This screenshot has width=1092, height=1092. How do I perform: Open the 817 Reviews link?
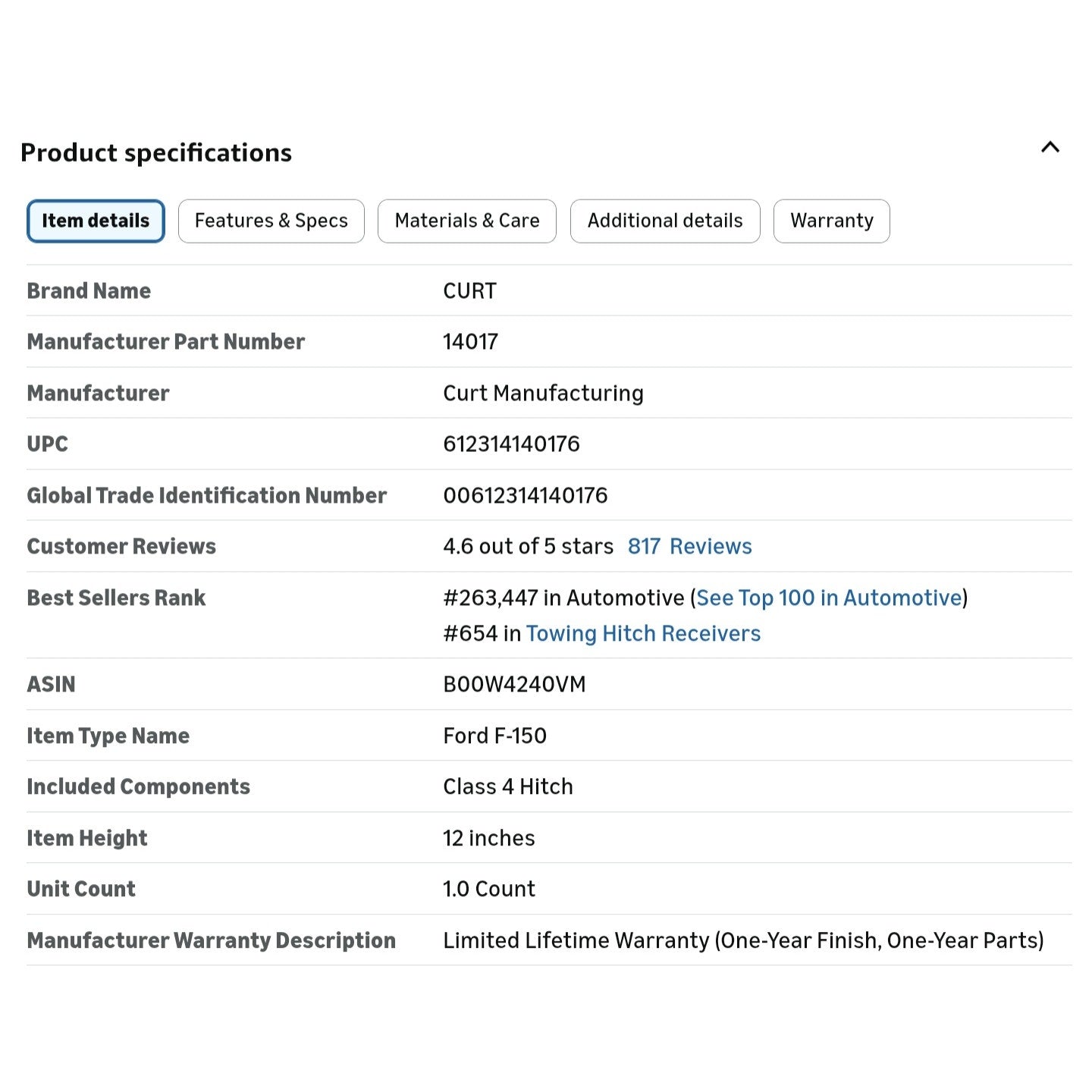coord(689,546)
